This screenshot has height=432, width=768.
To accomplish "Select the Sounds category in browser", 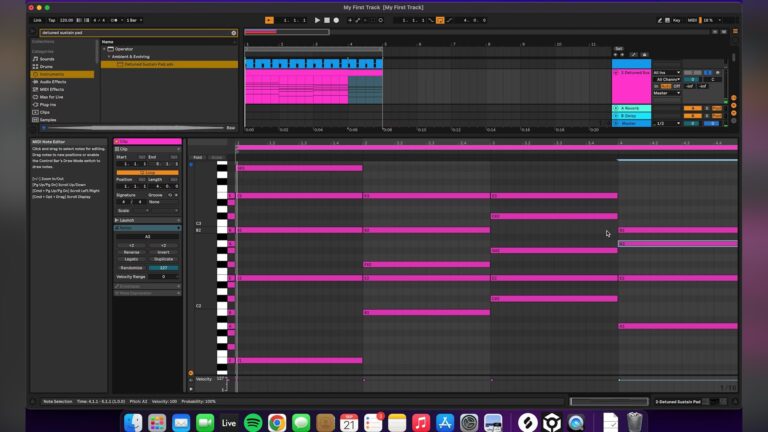I will [48, 59].
